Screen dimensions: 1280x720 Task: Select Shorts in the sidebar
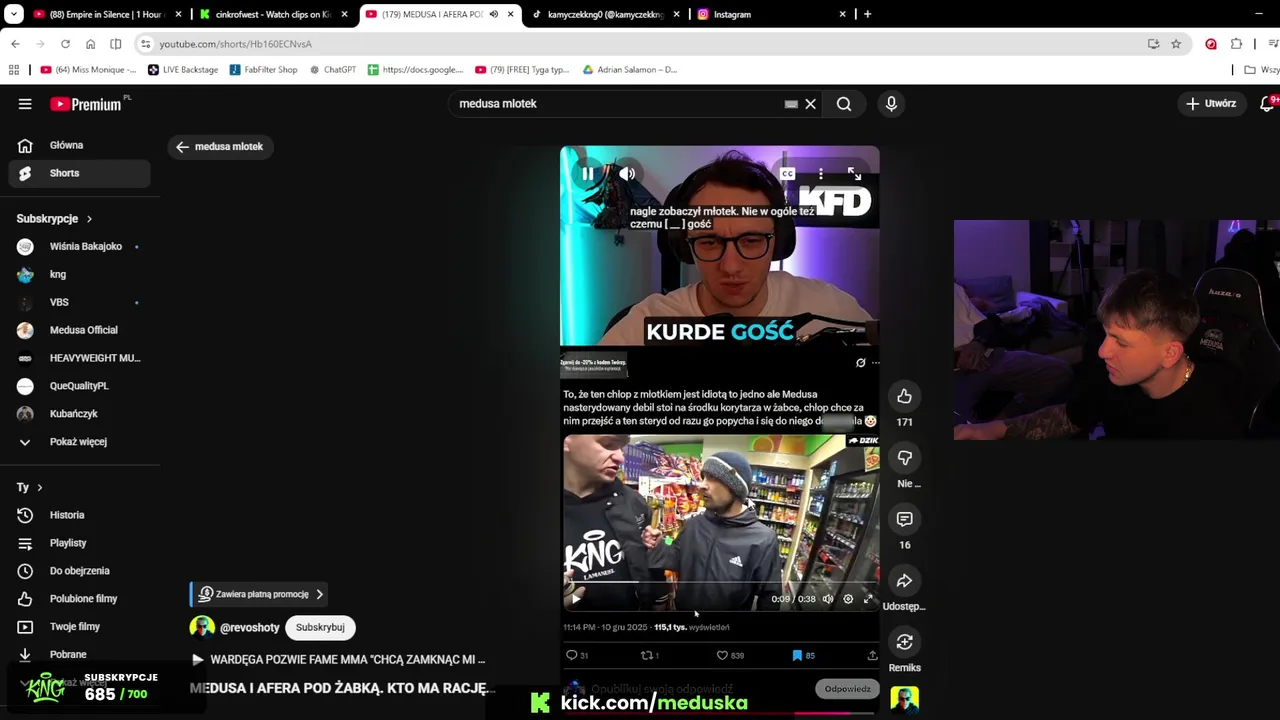tap(80, 173)
